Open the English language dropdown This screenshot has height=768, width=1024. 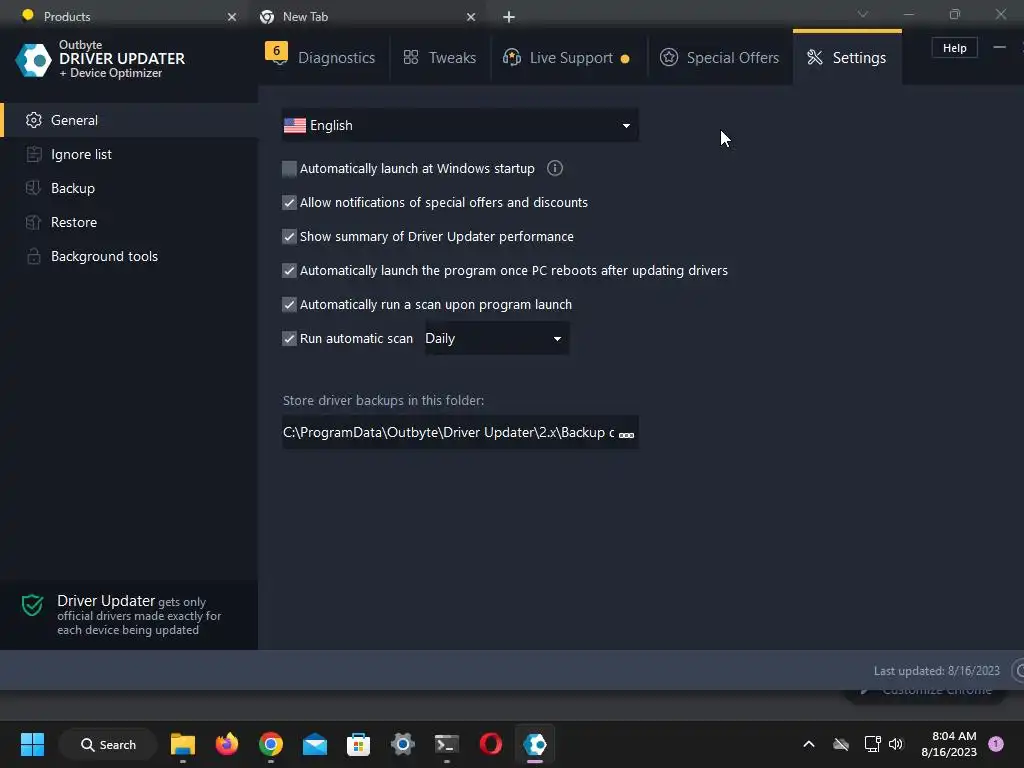(x=460, y=125)
